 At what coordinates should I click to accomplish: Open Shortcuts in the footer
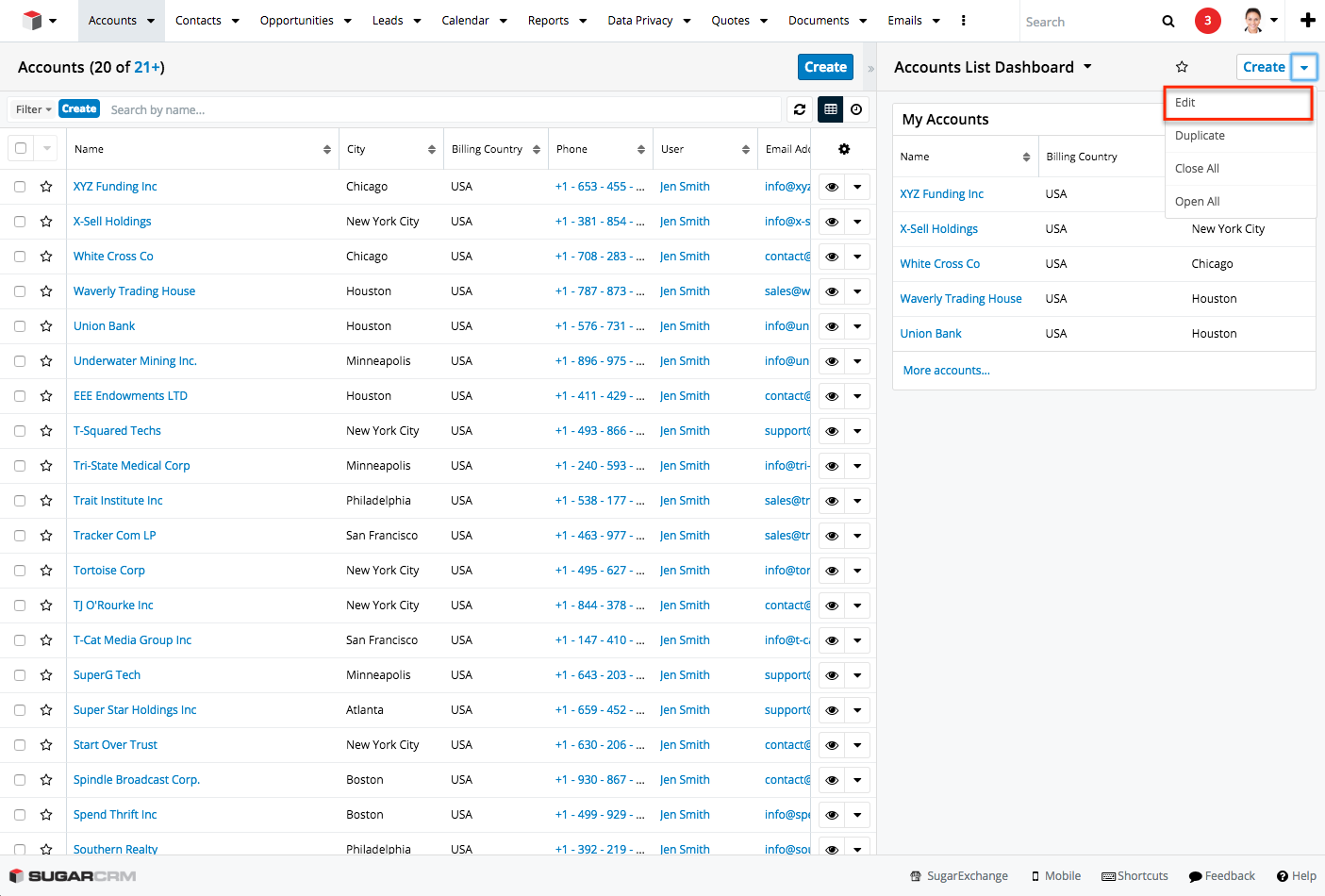coord(1135,876)
